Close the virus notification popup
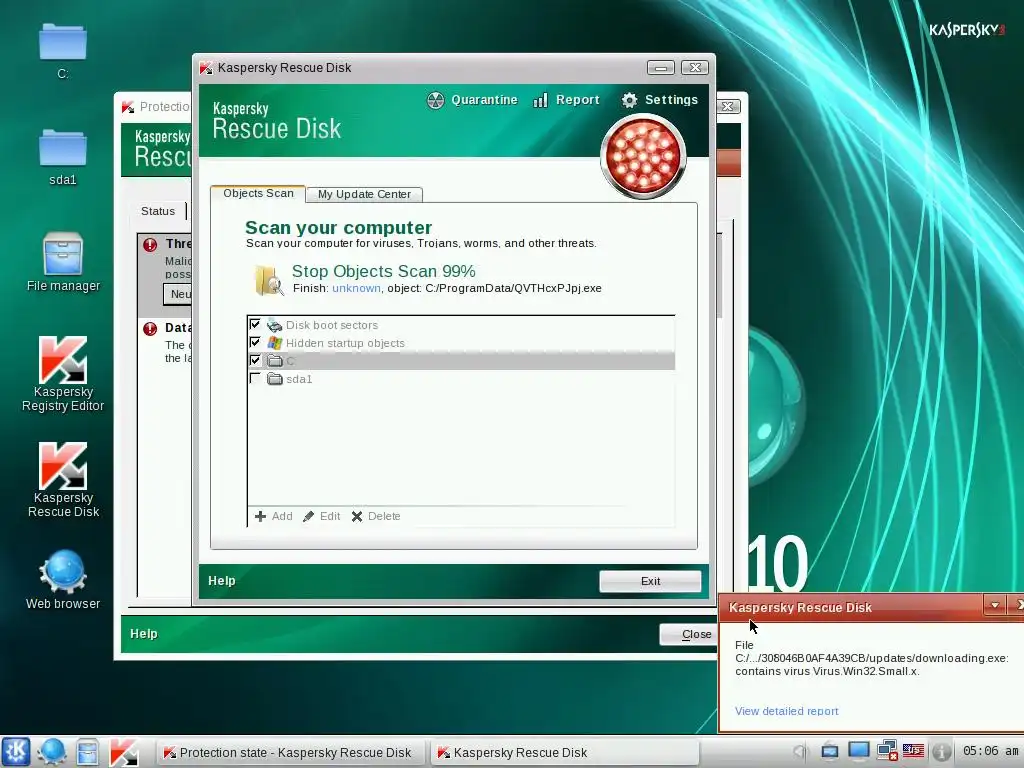 [1017, 605]
